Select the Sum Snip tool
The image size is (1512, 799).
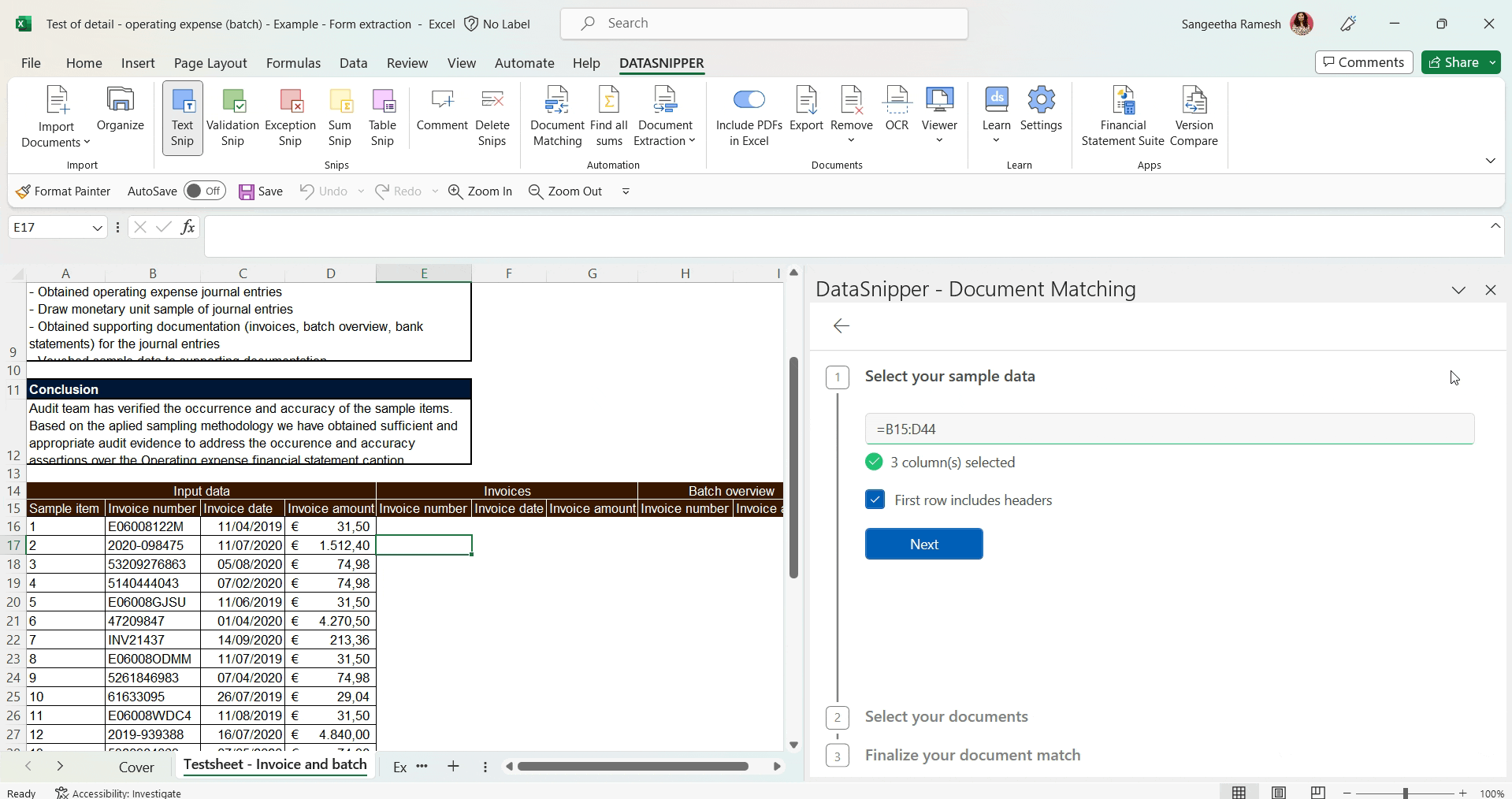340,117
